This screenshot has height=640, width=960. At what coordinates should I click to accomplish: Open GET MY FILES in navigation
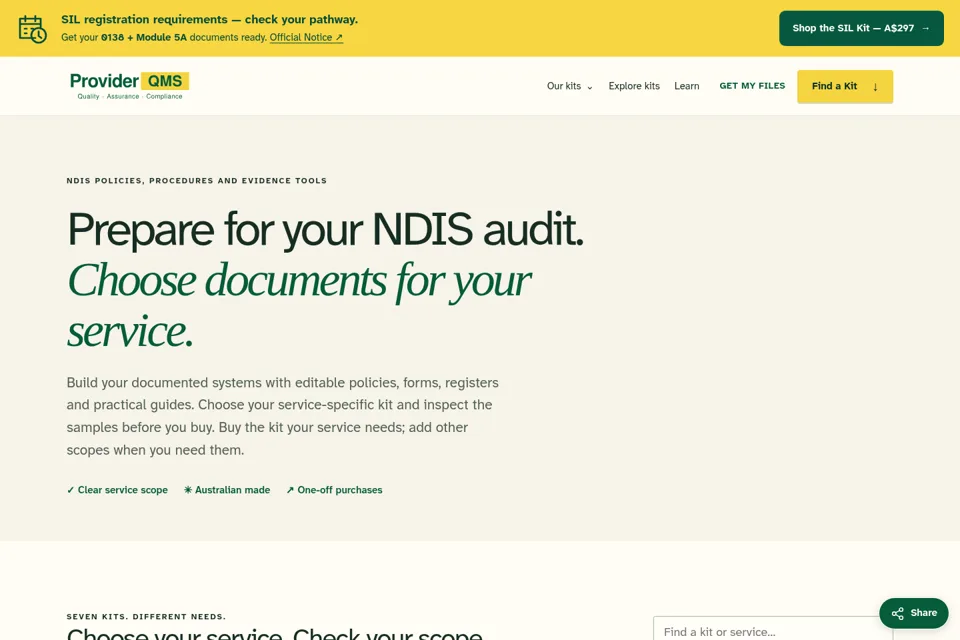click(752, 86)
